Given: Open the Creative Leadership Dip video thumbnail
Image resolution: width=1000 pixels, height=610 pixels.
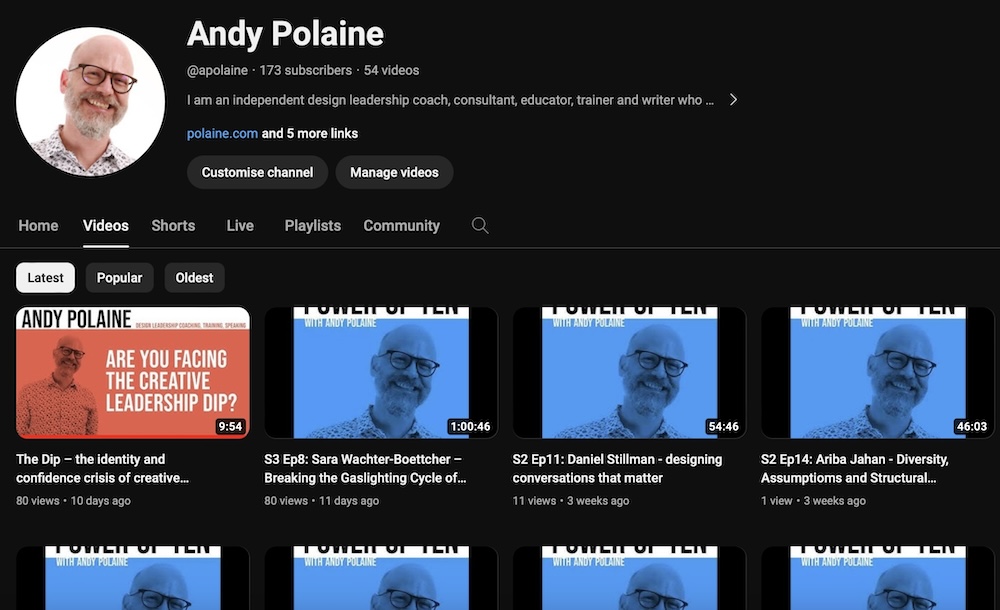Looking at the screenshot, I should [133, 373].
